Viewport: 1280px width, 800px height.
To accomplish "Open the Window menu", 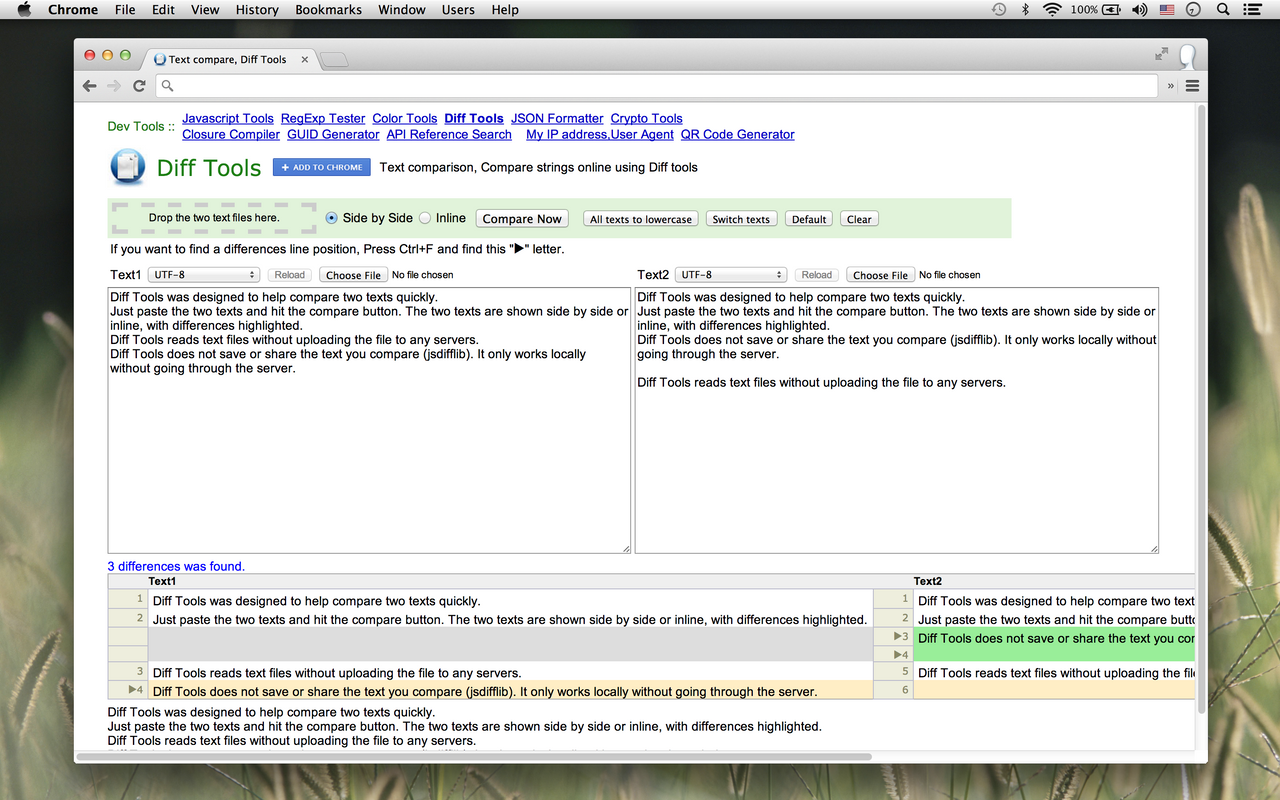I will point(402,9).
